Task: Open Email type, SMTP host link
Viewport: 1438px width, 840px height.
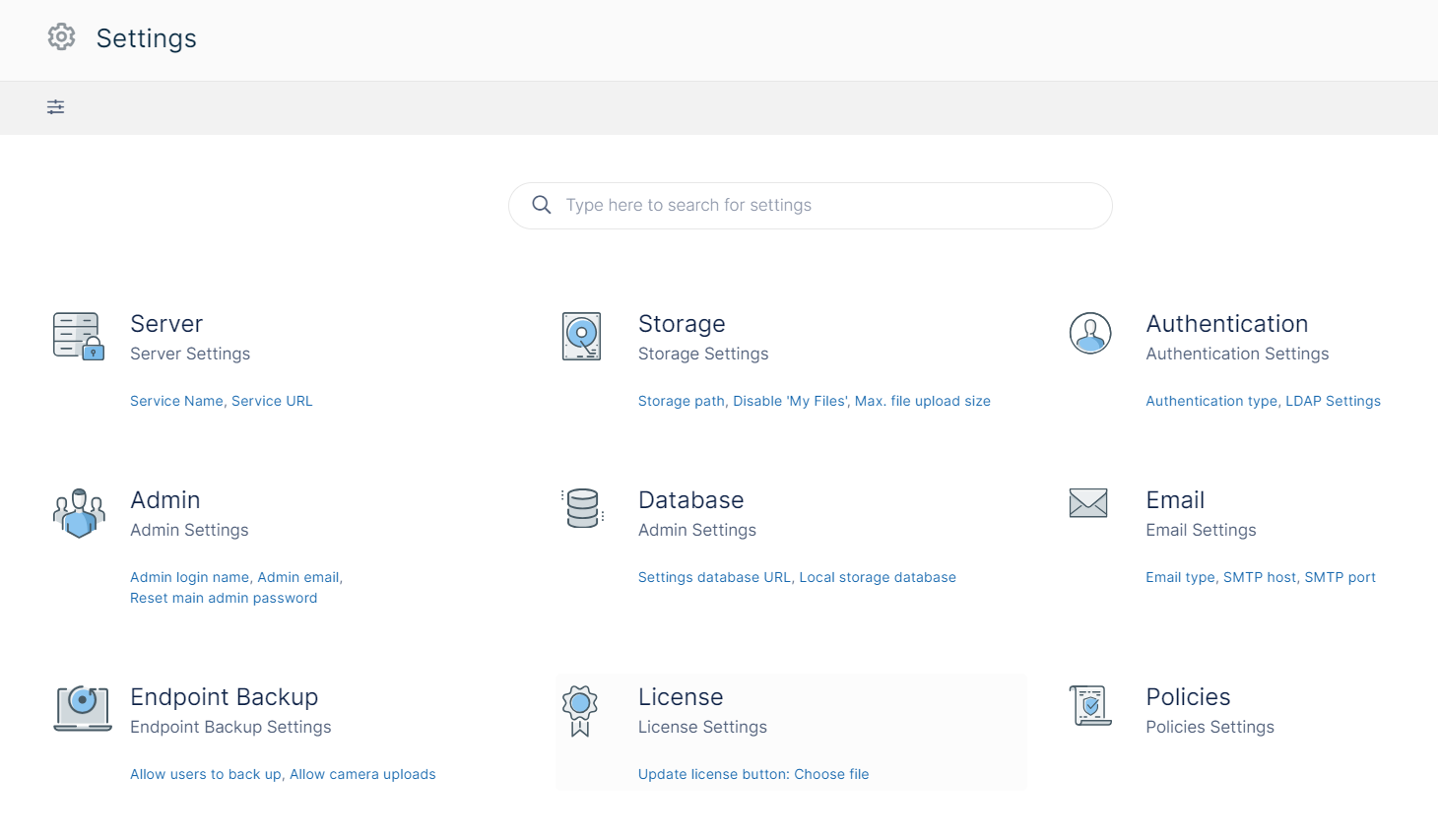Action: point(1260,577)
